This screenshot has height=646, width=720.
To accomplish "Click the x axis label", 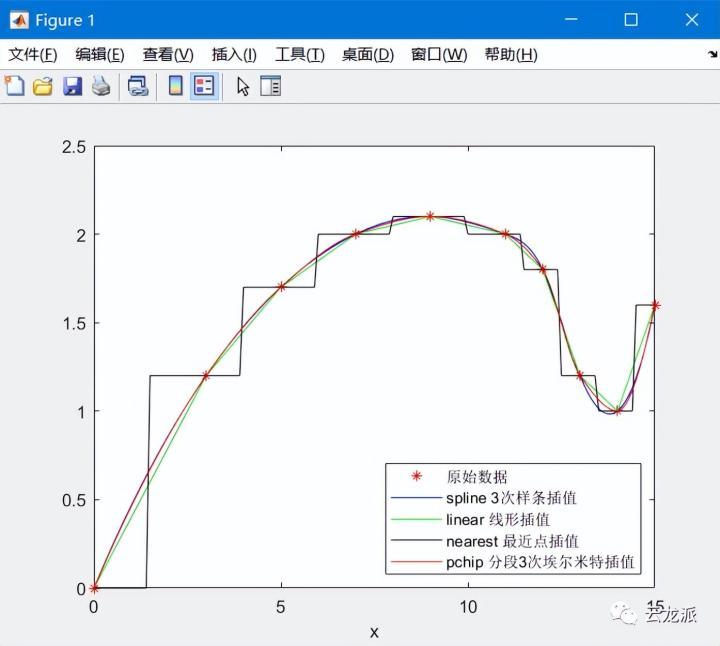I will 374,632.
